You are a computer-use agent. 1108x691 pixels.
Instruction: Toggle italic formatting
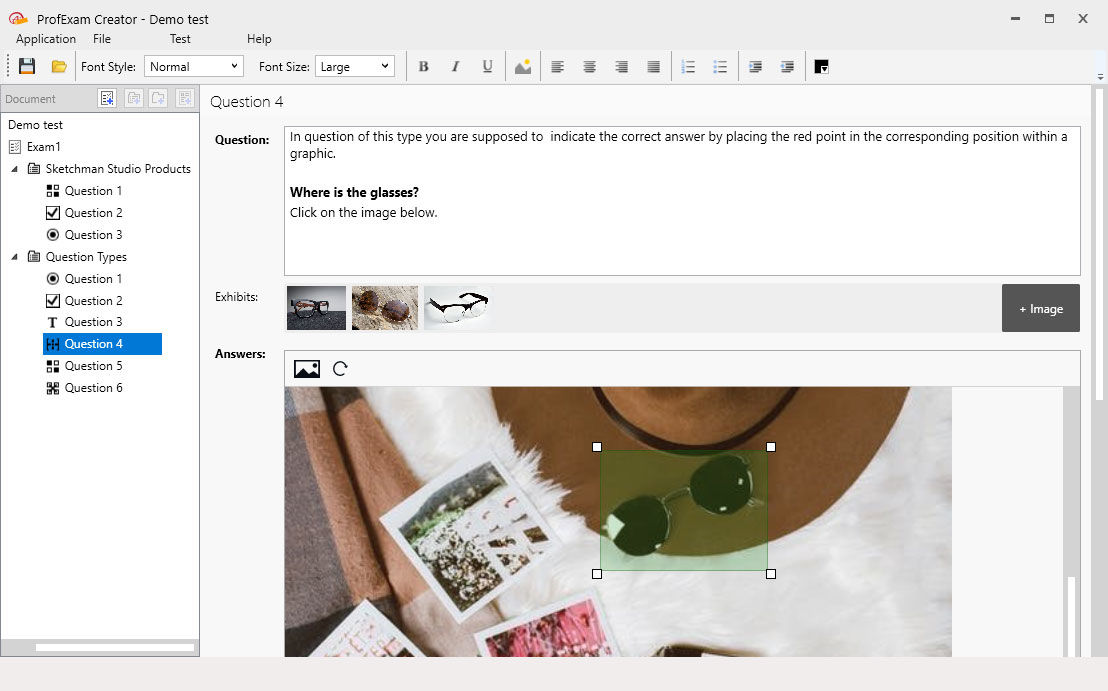455,66
